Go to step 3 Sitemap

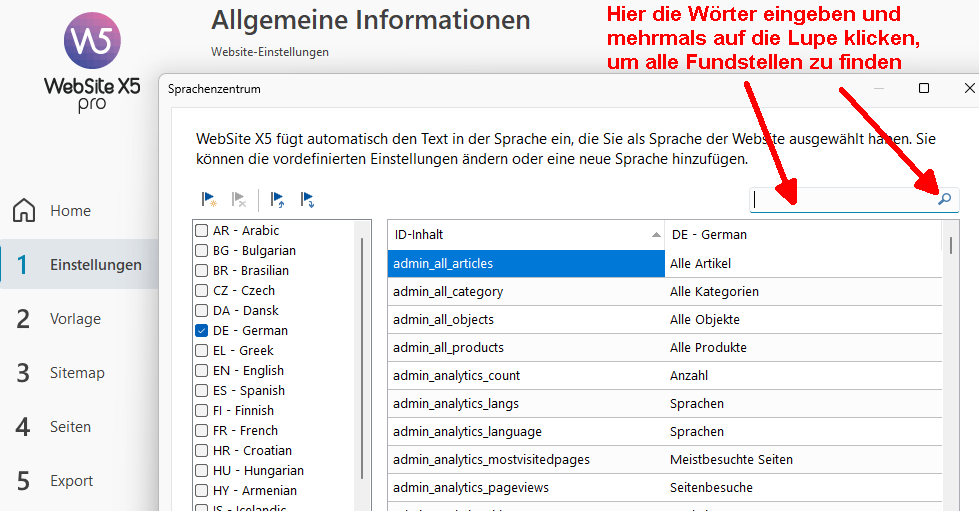click(77, 373)
